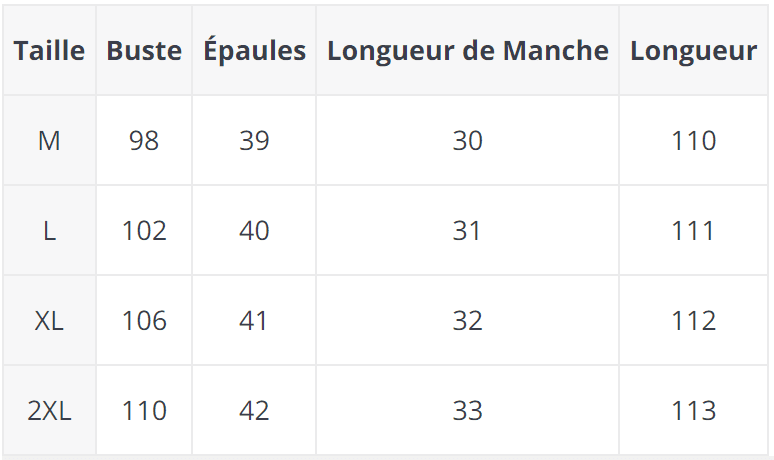Click the 2XL size cell

(49, 411)
